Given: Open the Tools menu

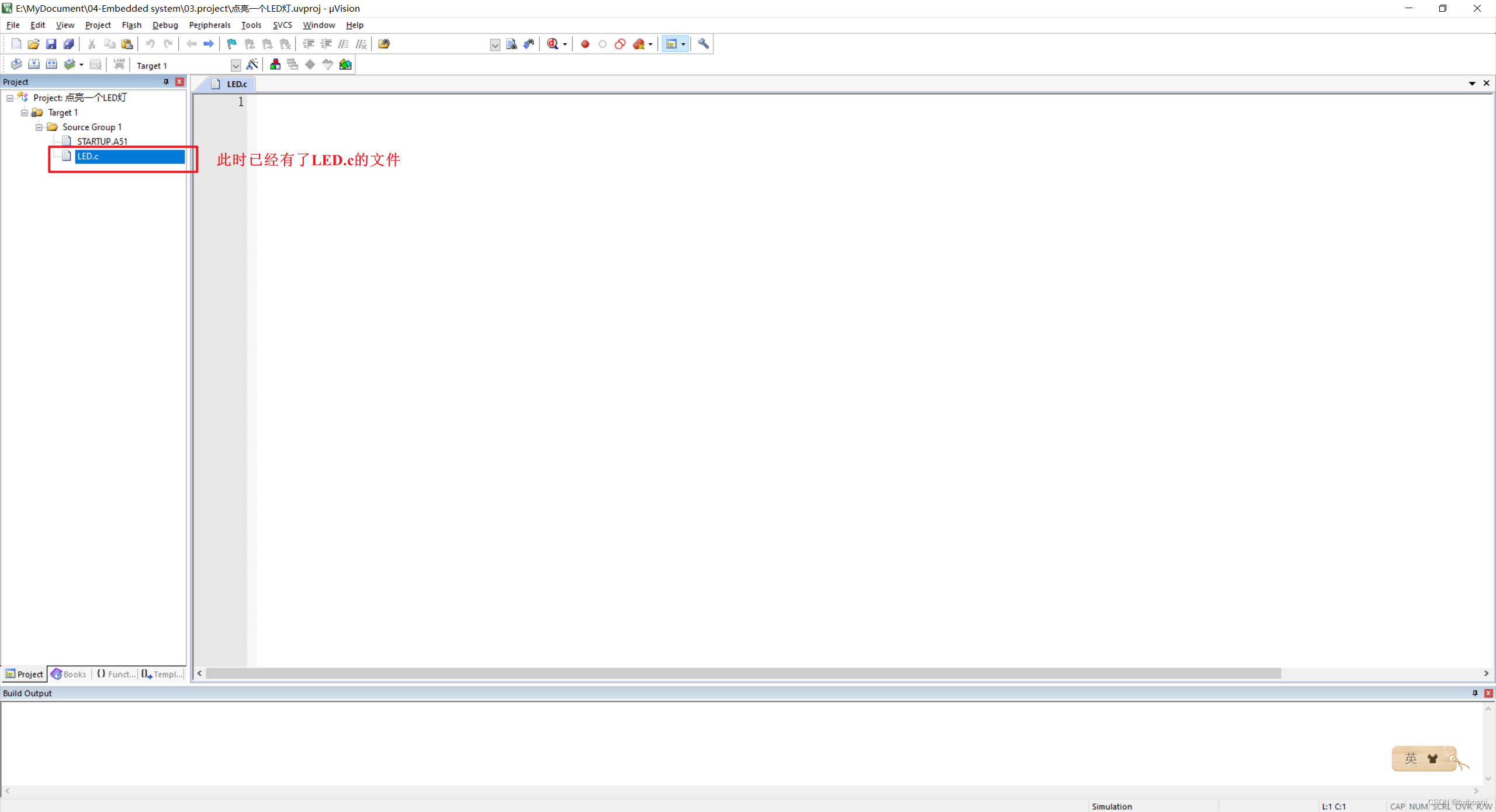Looking at the screenshot, I should [251, 25].
